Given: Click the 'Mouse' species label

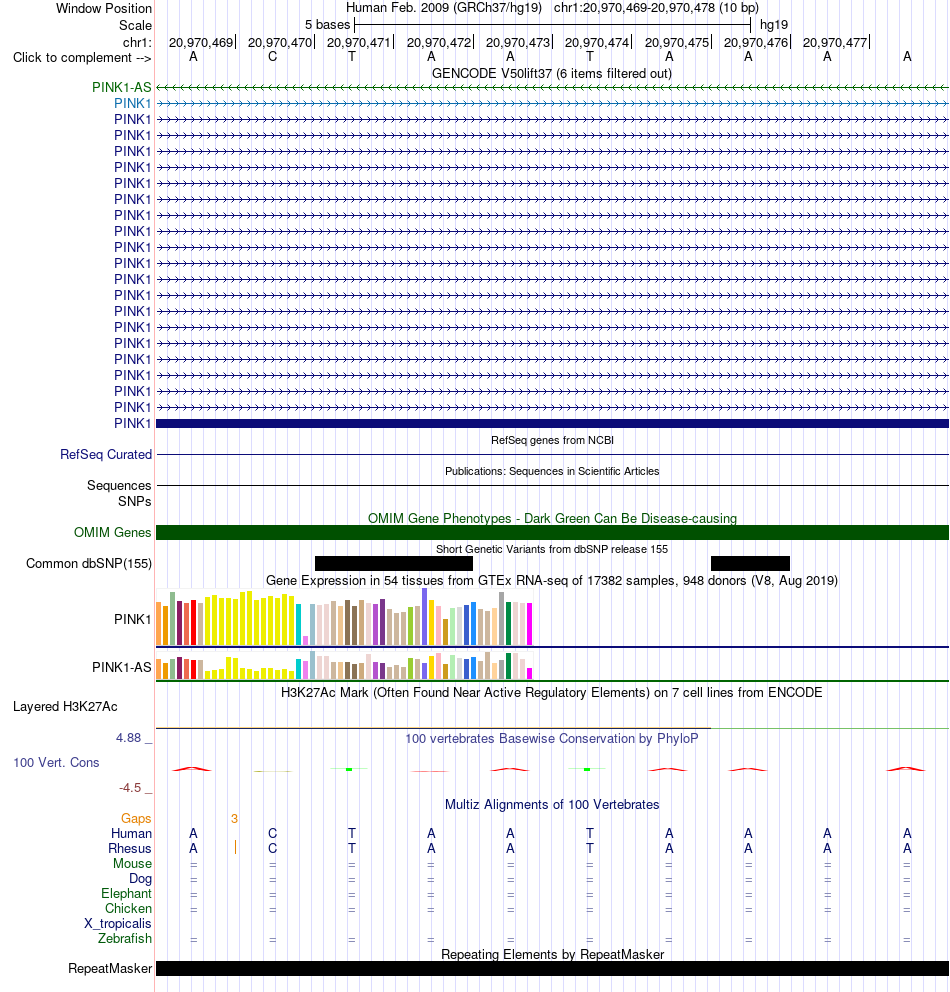Looking at the screenshot, I should (132, 864).
